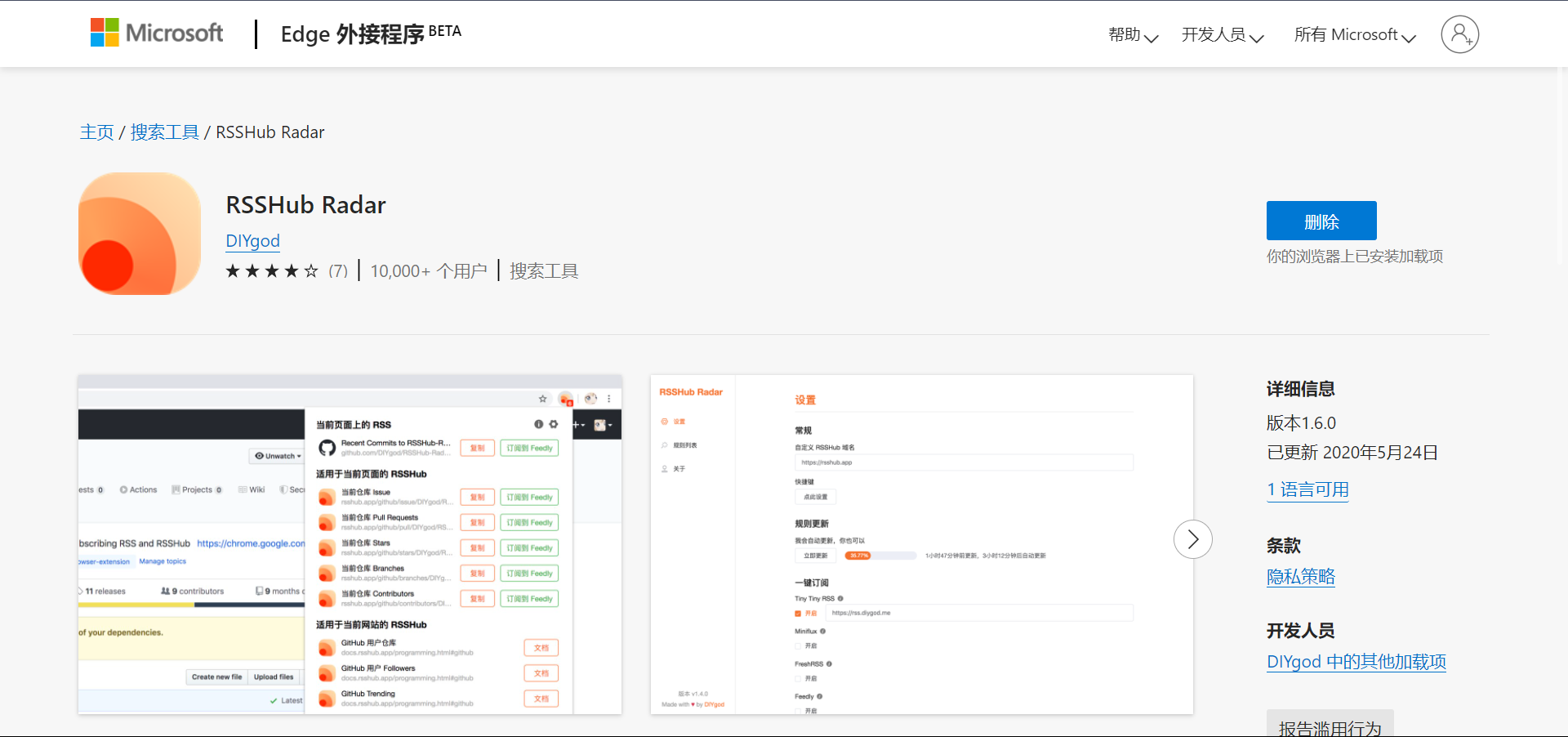Click the star rating of RSSHub Radar
This screenshot has height=737, width=1568.
tap(272, 270)
